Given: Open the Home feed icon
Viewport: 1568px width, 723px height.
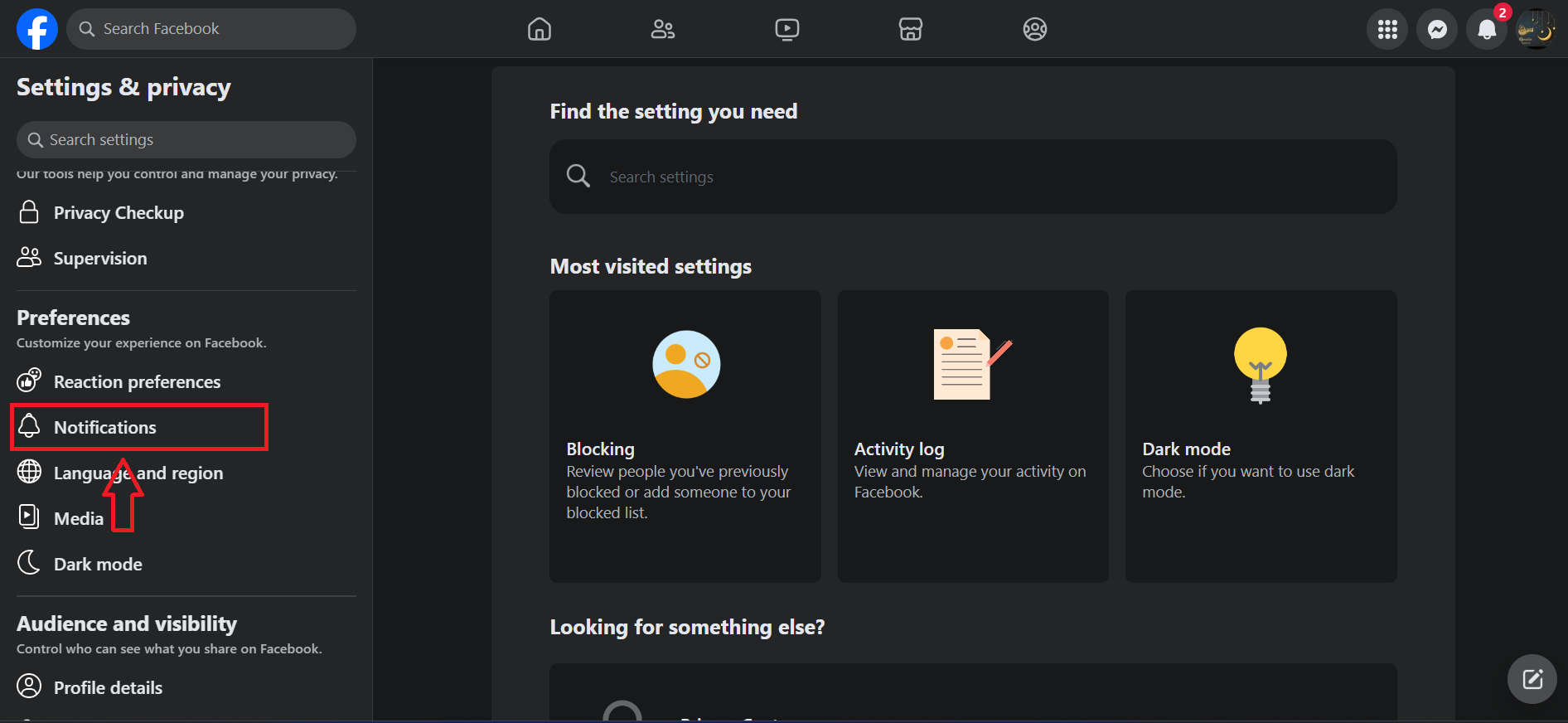Looking at the screenshot, I should point(540,30).
